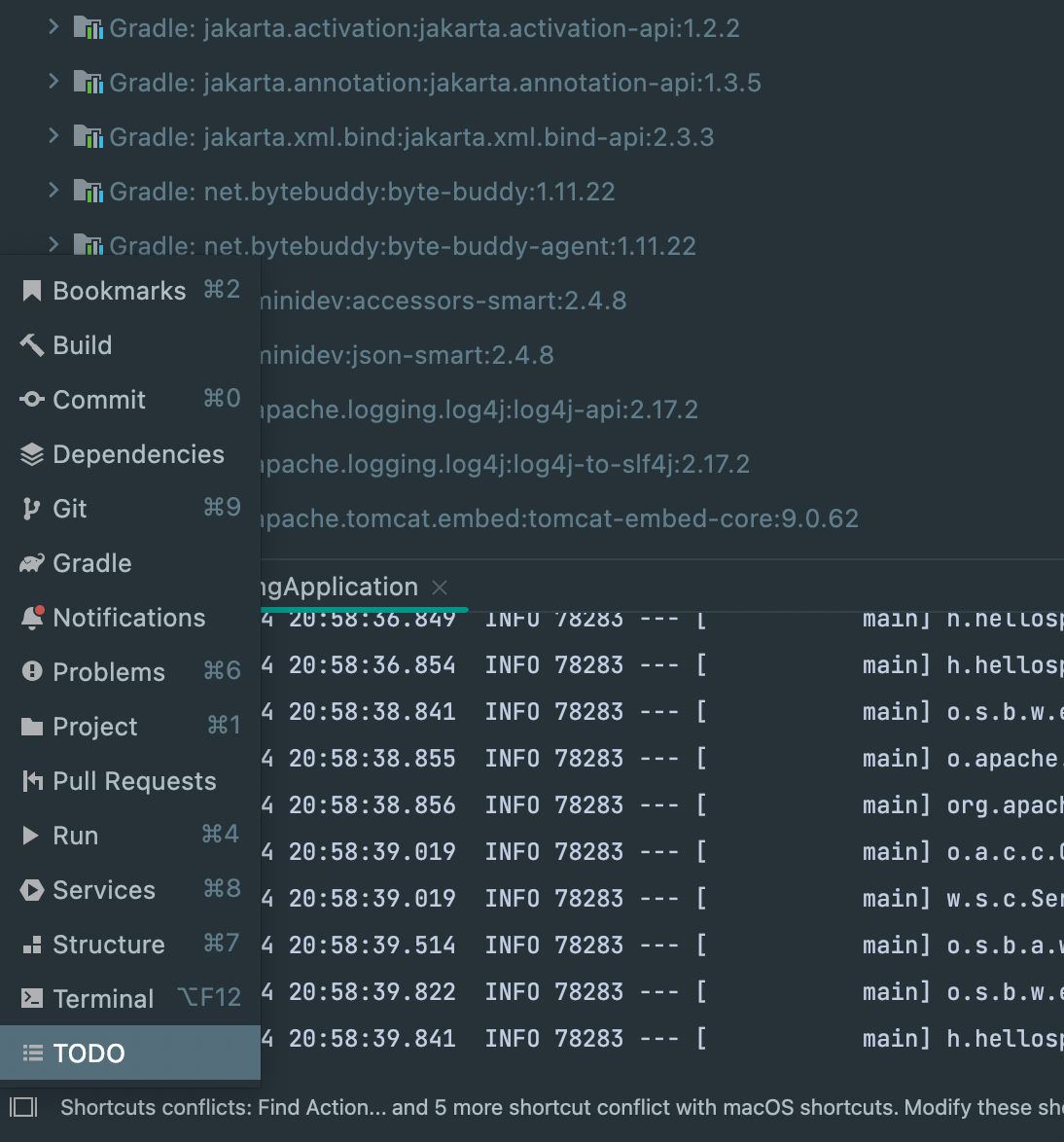This screenshot has width=1064, height=1142.
Task: Select TODO in tool window list
Action: coord(130,1053)
